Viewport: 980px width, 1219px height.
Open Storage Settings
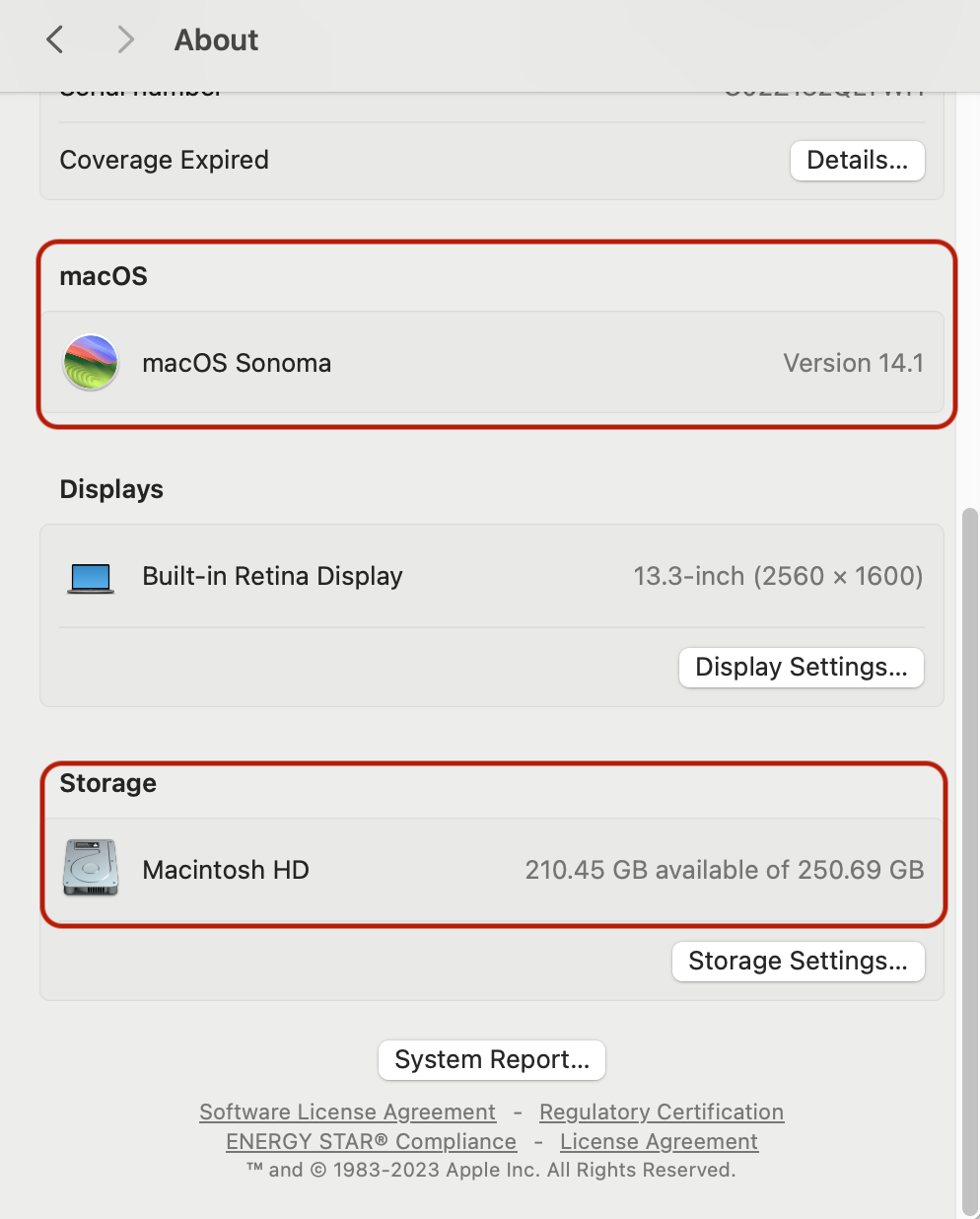pyautogui.click(x=799, y=962)
